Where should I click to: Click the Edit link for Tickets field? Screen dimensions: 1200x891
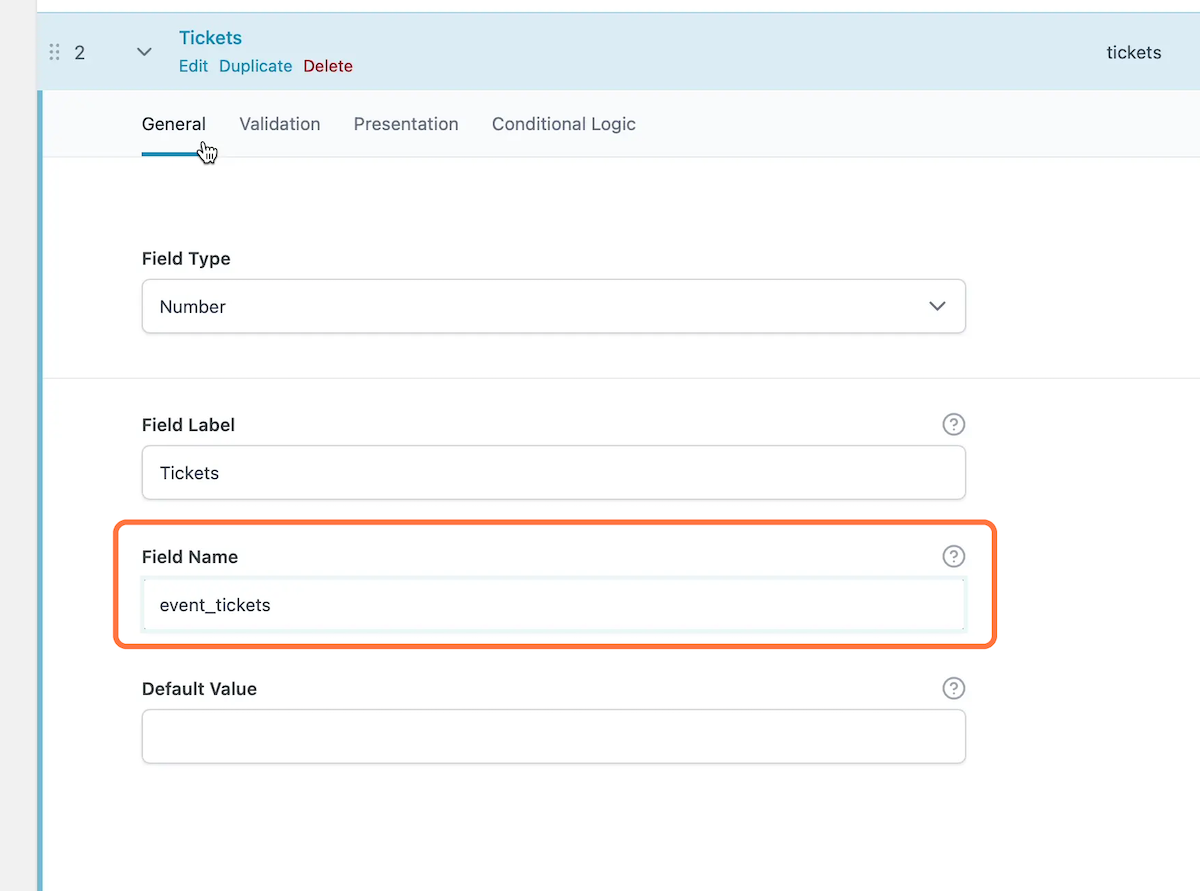[x=193, y=65]
